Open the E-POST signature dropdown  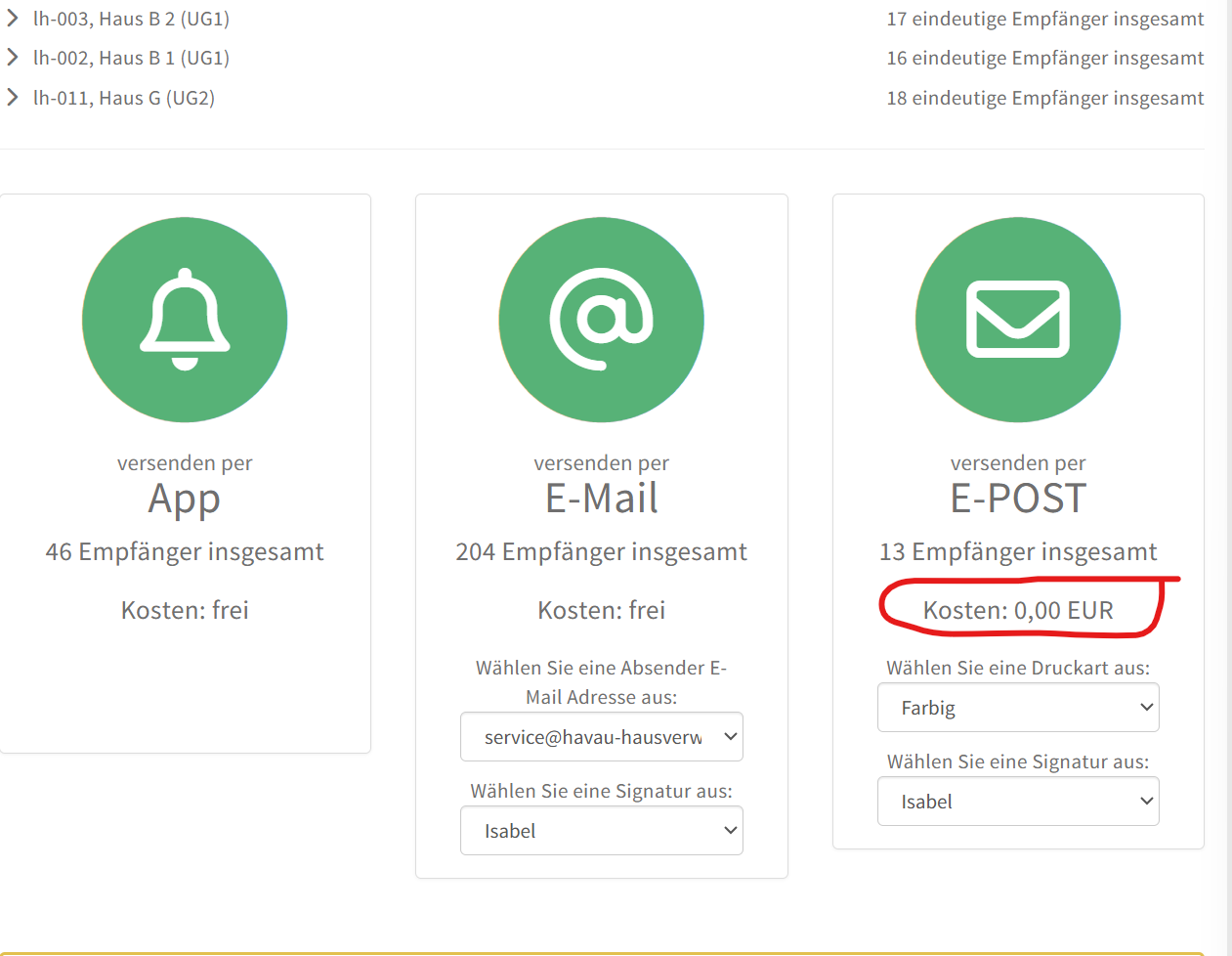click(1017, 802)
